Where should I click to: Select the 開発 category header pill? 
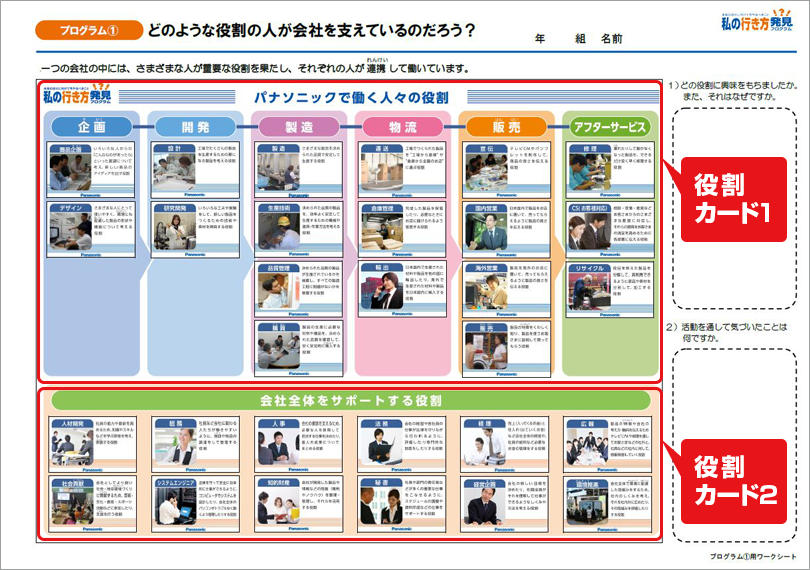(x=195, y=127)
